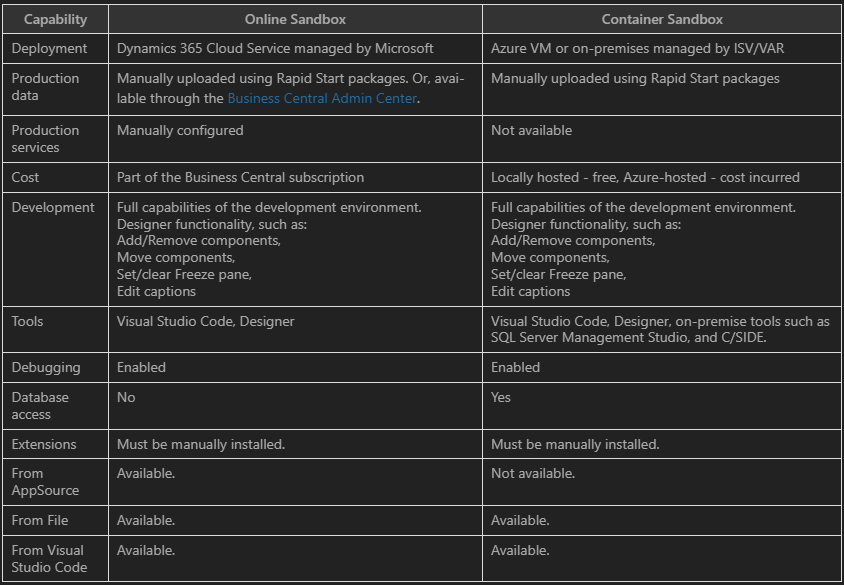Open the Business Central Admin Center link
844x585 pixels.
coord(322,98)
